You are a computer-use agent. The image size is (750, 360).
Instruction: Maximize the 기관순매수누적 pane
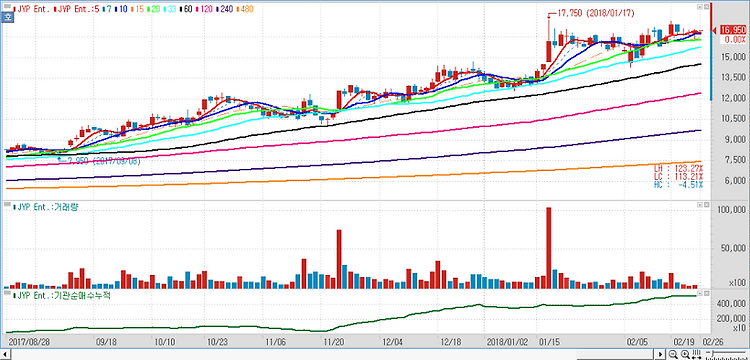click(x=699, y=293)
